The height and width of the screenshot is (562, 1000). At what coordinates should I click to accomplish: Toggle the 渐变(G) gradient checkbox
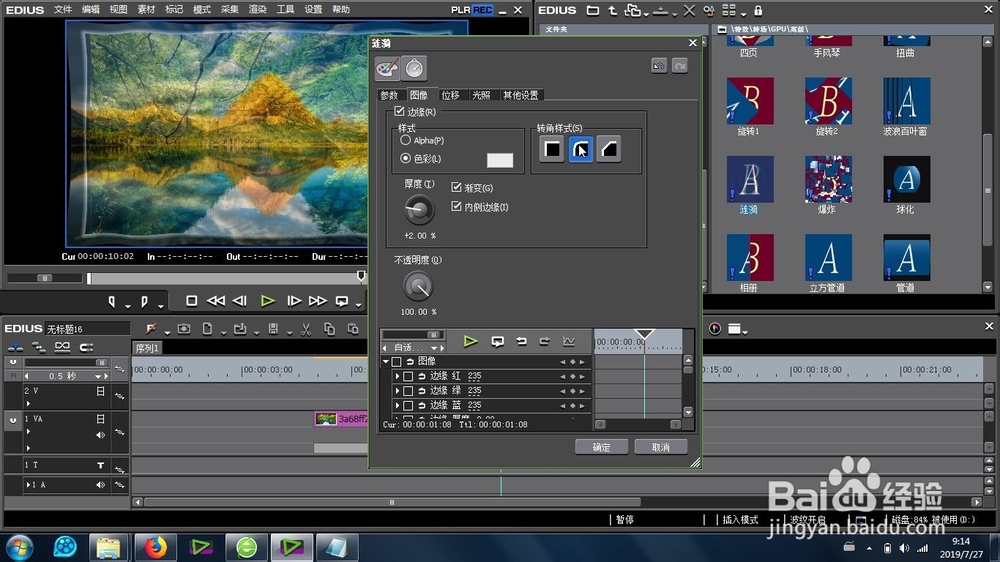point(456,187)
